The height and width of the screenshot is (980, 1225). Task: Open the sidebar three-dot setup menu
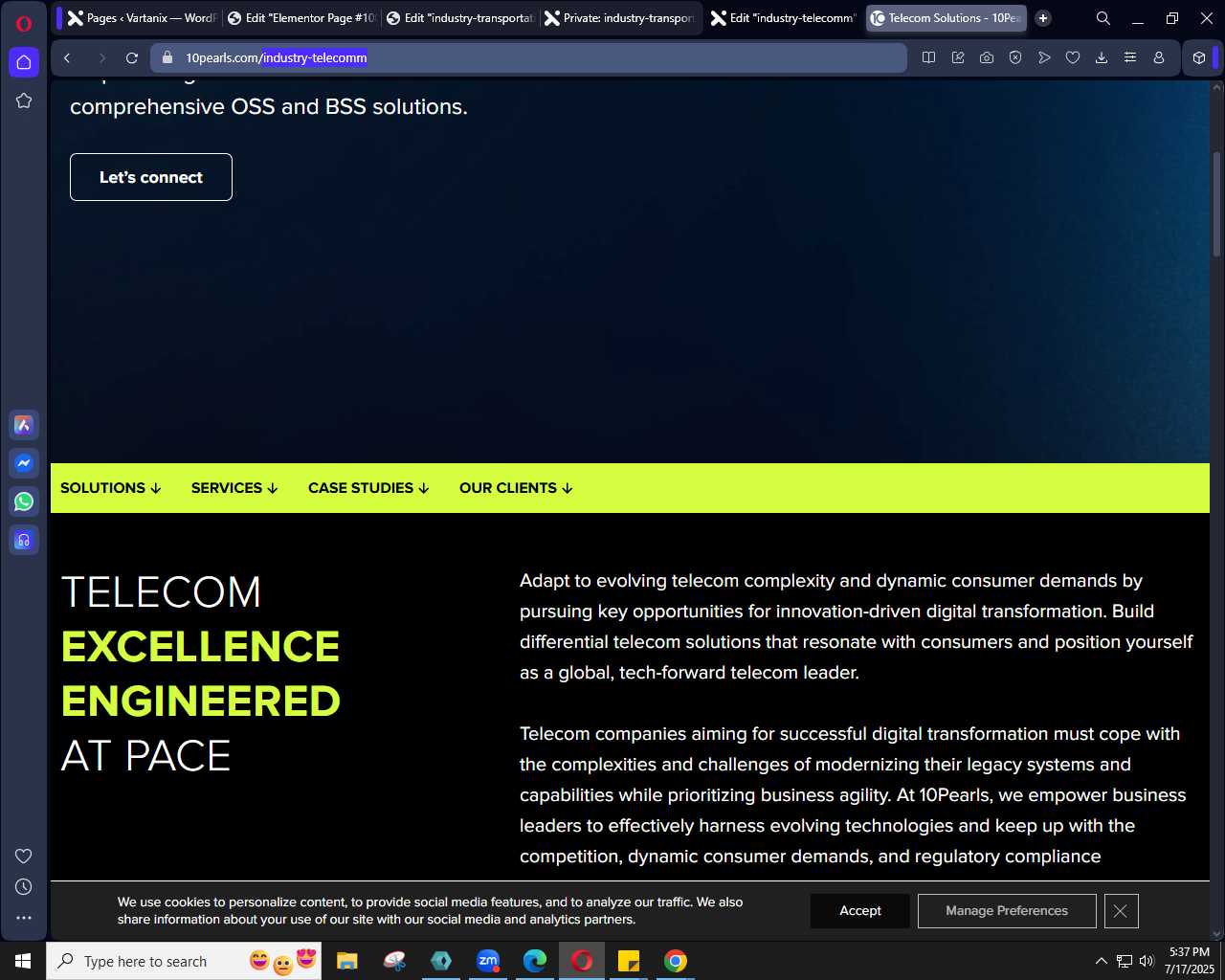click(24, 918)
